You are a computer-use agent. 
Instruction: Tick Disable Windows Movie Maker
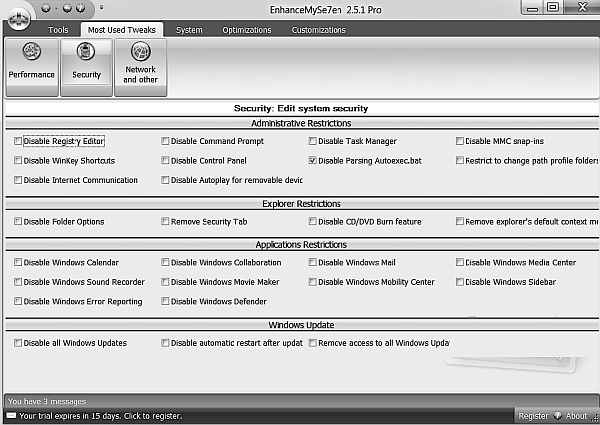tap(165, 282)
